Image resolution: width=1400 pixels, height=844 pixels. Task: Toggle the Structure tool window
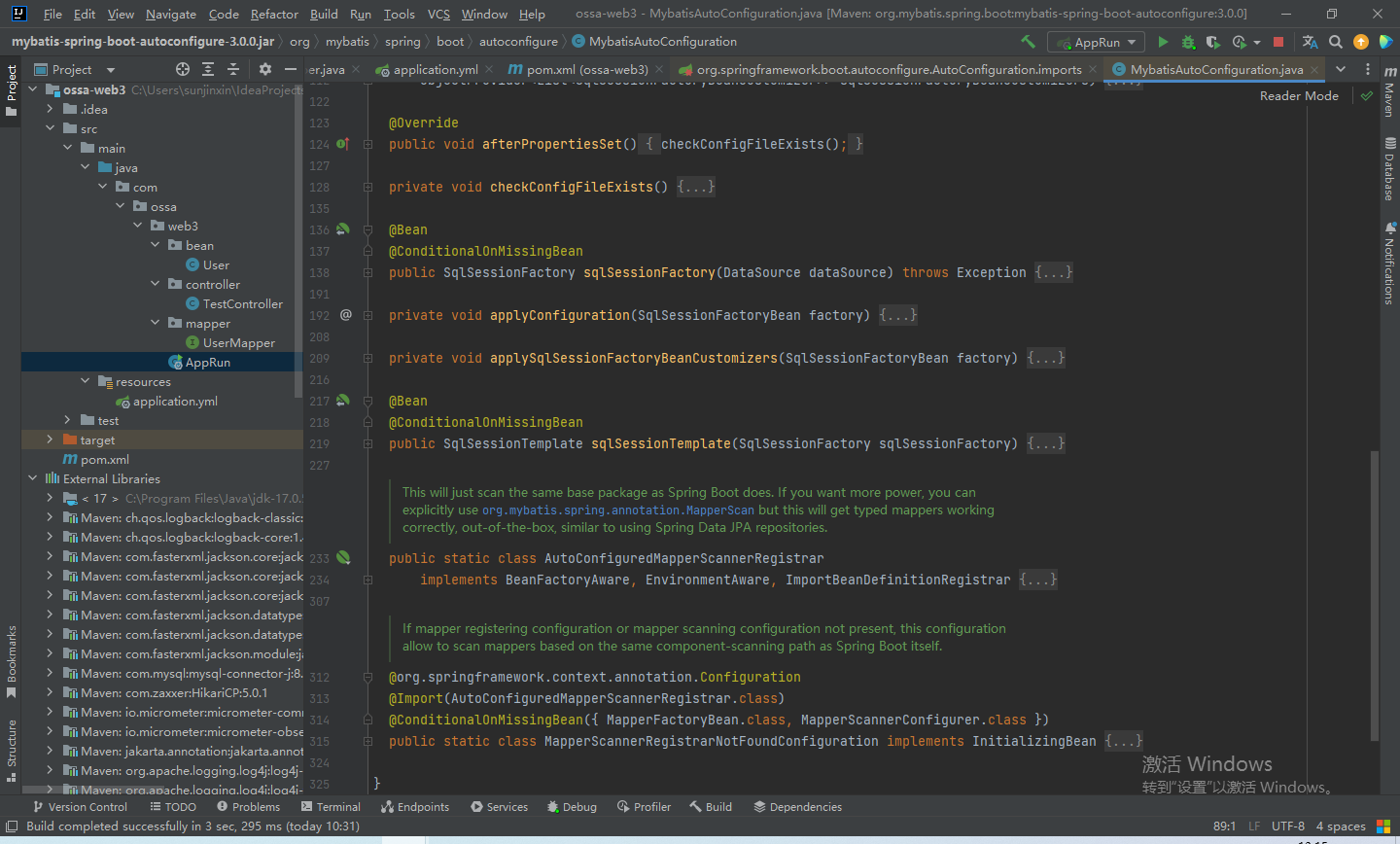pyautogui.click(x=11, y=751)
